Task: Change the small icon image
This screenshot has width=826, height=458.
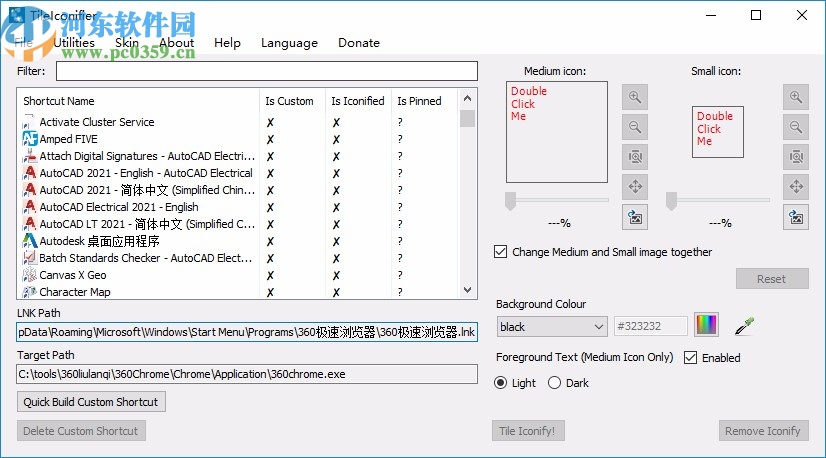Action: click(x=795, y=217)
